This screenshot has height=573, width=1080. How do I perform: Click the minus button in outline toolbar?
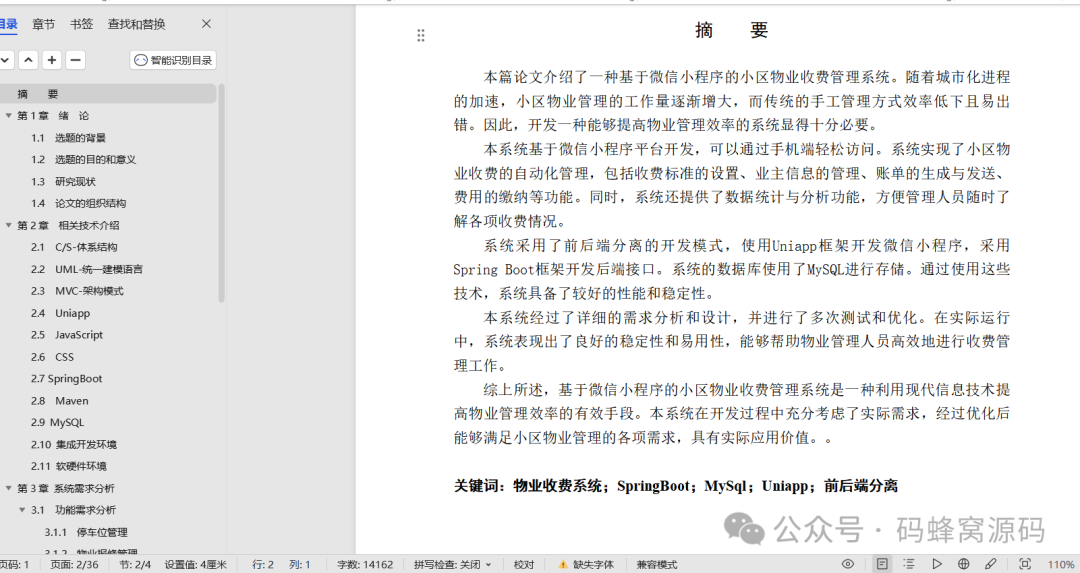pos(75,60)
